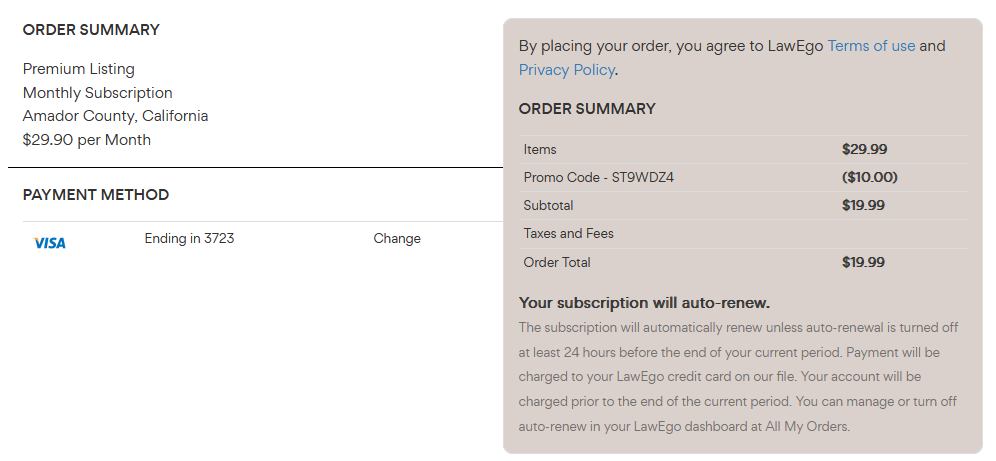Click the Monthly Subscription line
The image size is (996, 461).
point(97,93)
